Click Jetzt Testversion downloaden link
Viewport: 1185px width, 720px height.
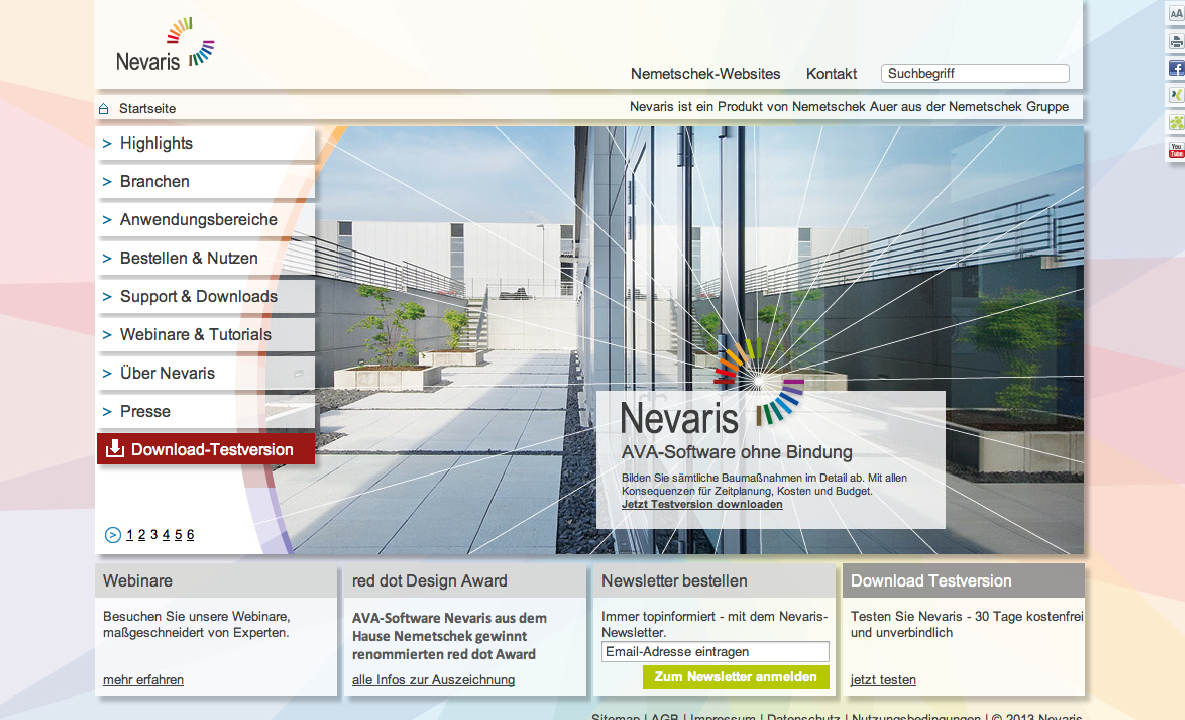click(x=702, y=505)
